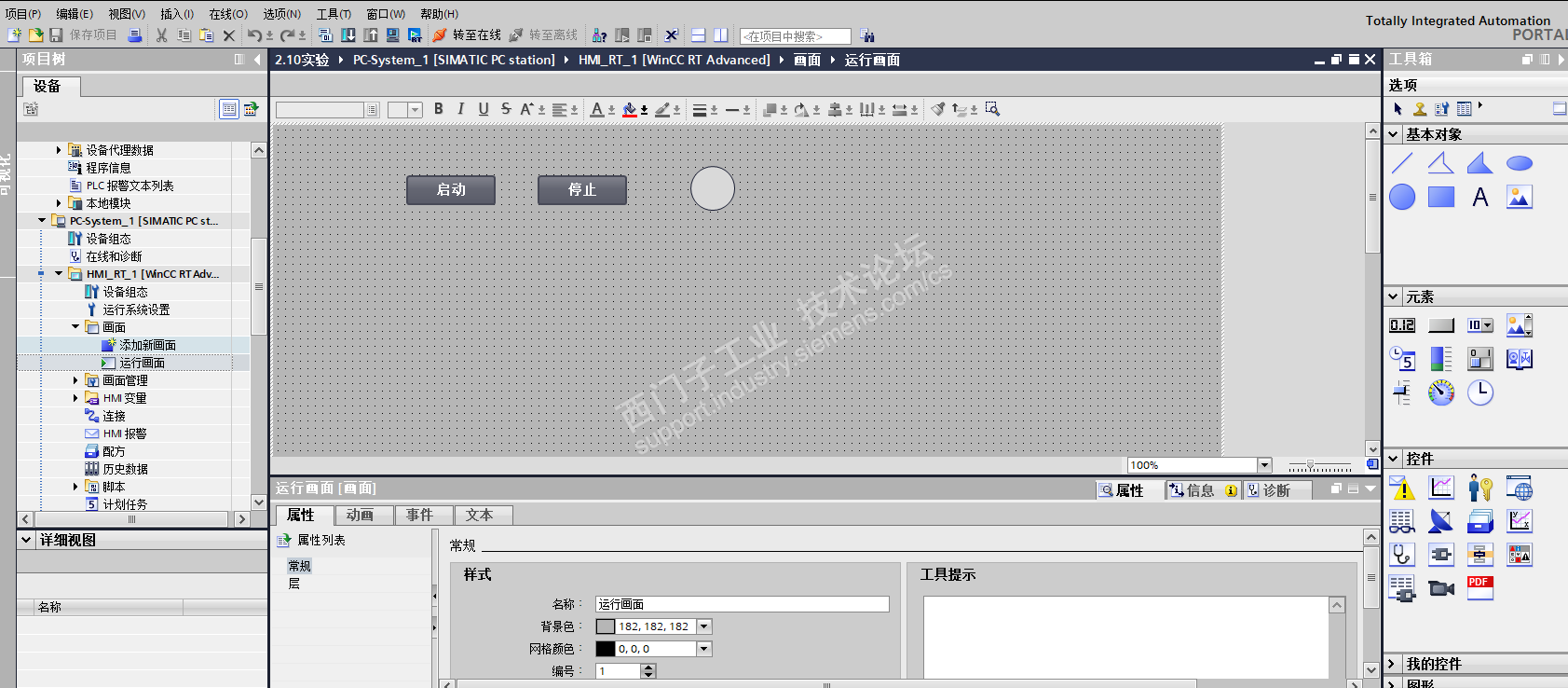Select the 层 property category
The height and width of the screenshot is (688, 1568).
(x=294, y=584)
